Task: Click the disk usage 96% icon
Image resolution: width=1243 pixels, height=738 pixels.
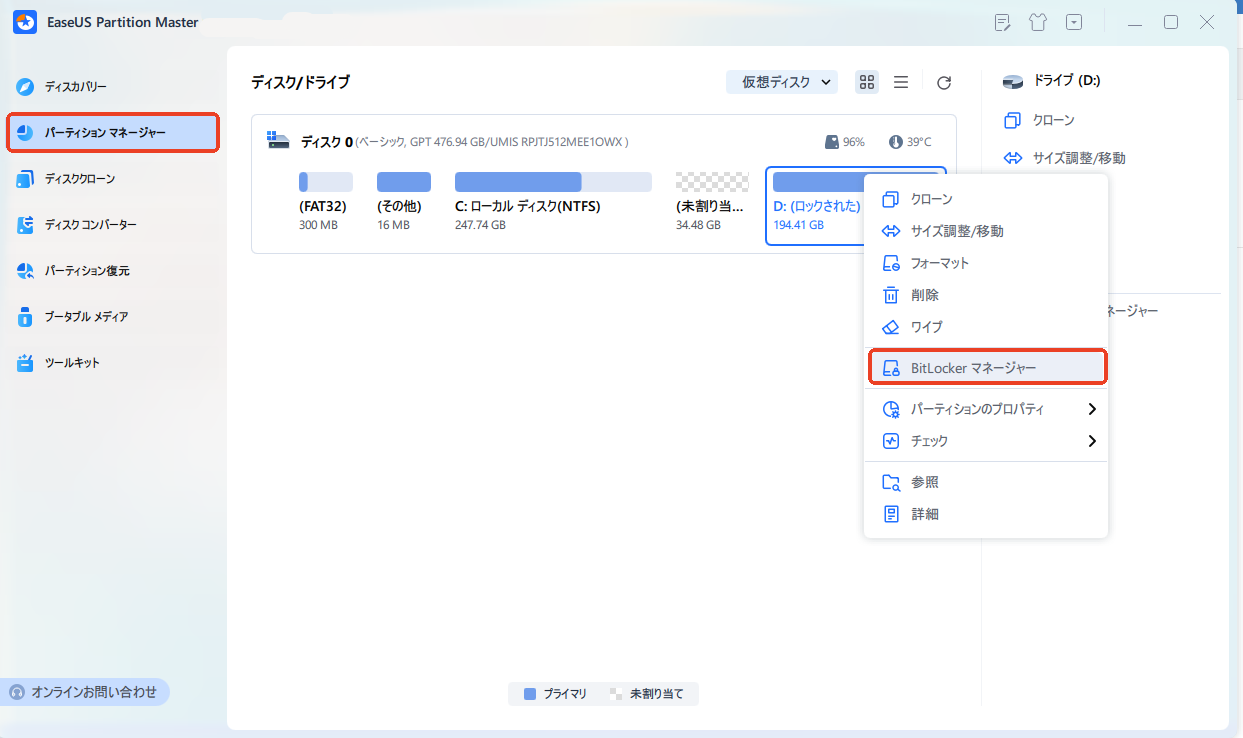Action: coord(832,142)
